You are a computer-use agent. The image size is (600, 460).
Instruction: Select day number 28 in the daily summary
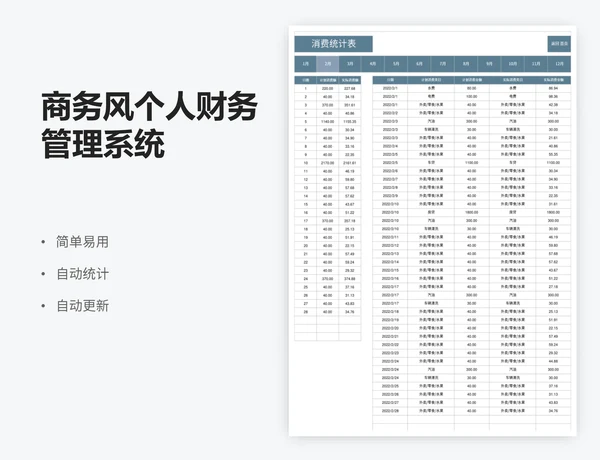(306, 312)
